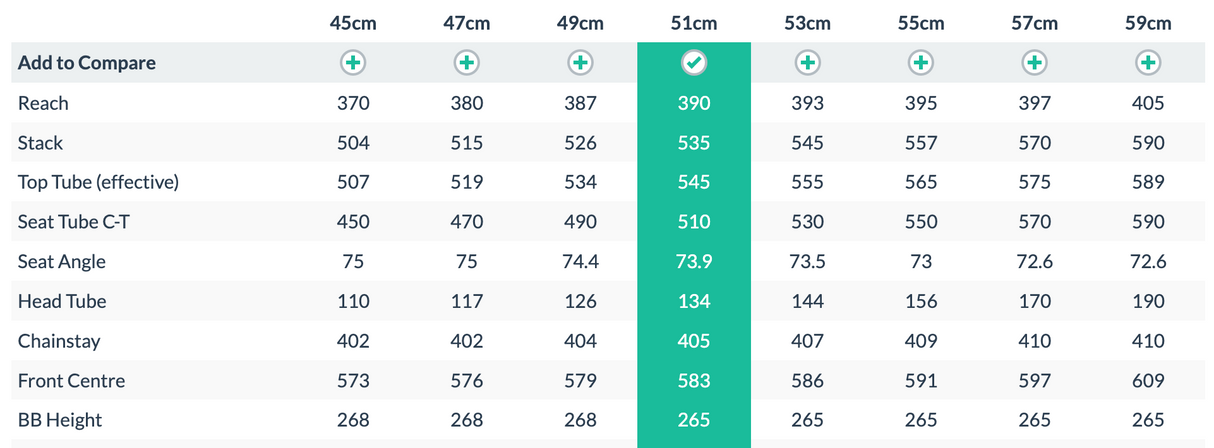This screenshot has width=1214, height=448.
Task: Add the 57cm size to compare
Action: pos(1034,63)
